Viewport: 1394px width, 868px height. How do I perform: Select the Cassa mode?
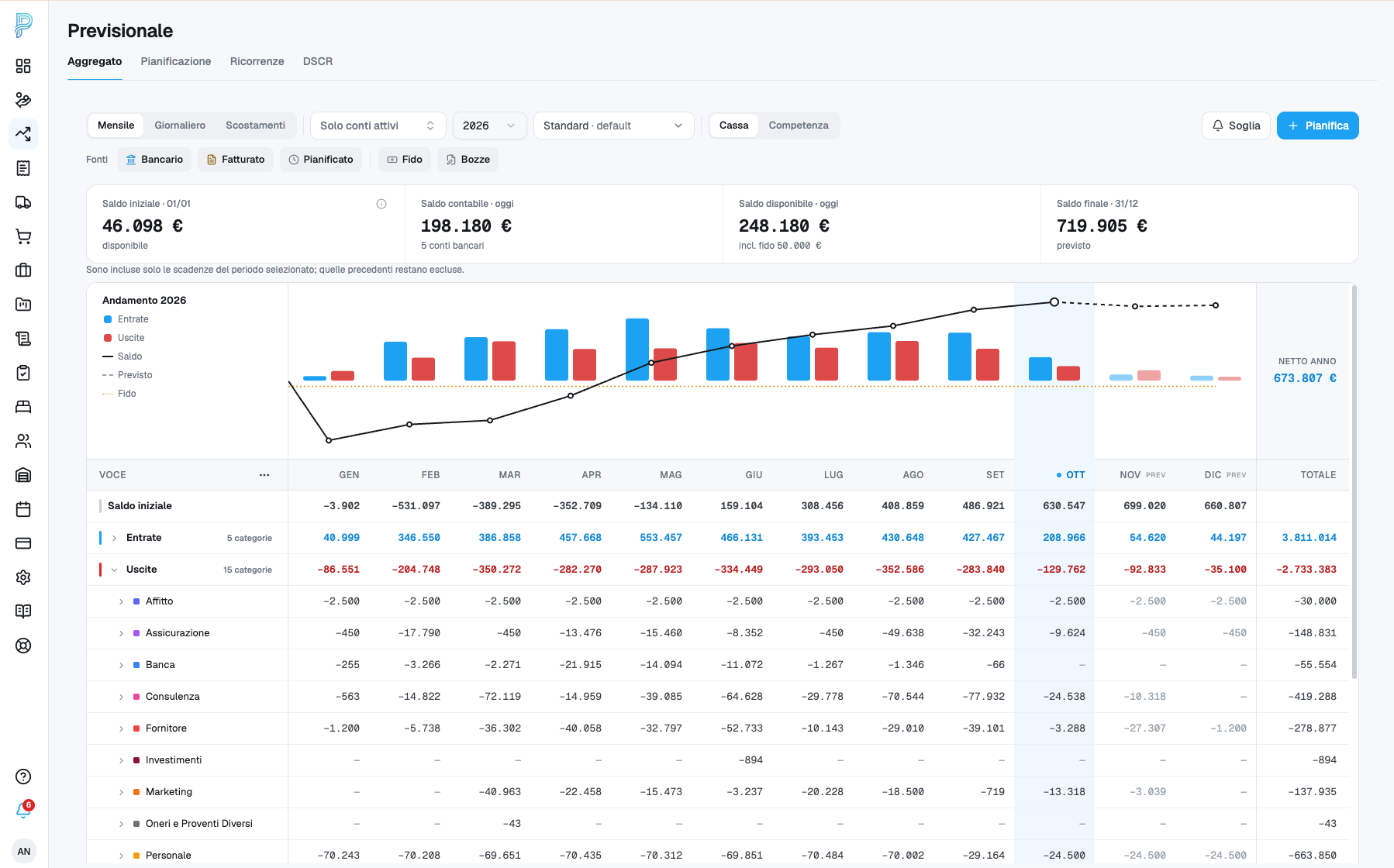pyautogui.click(x=733, y=126)
